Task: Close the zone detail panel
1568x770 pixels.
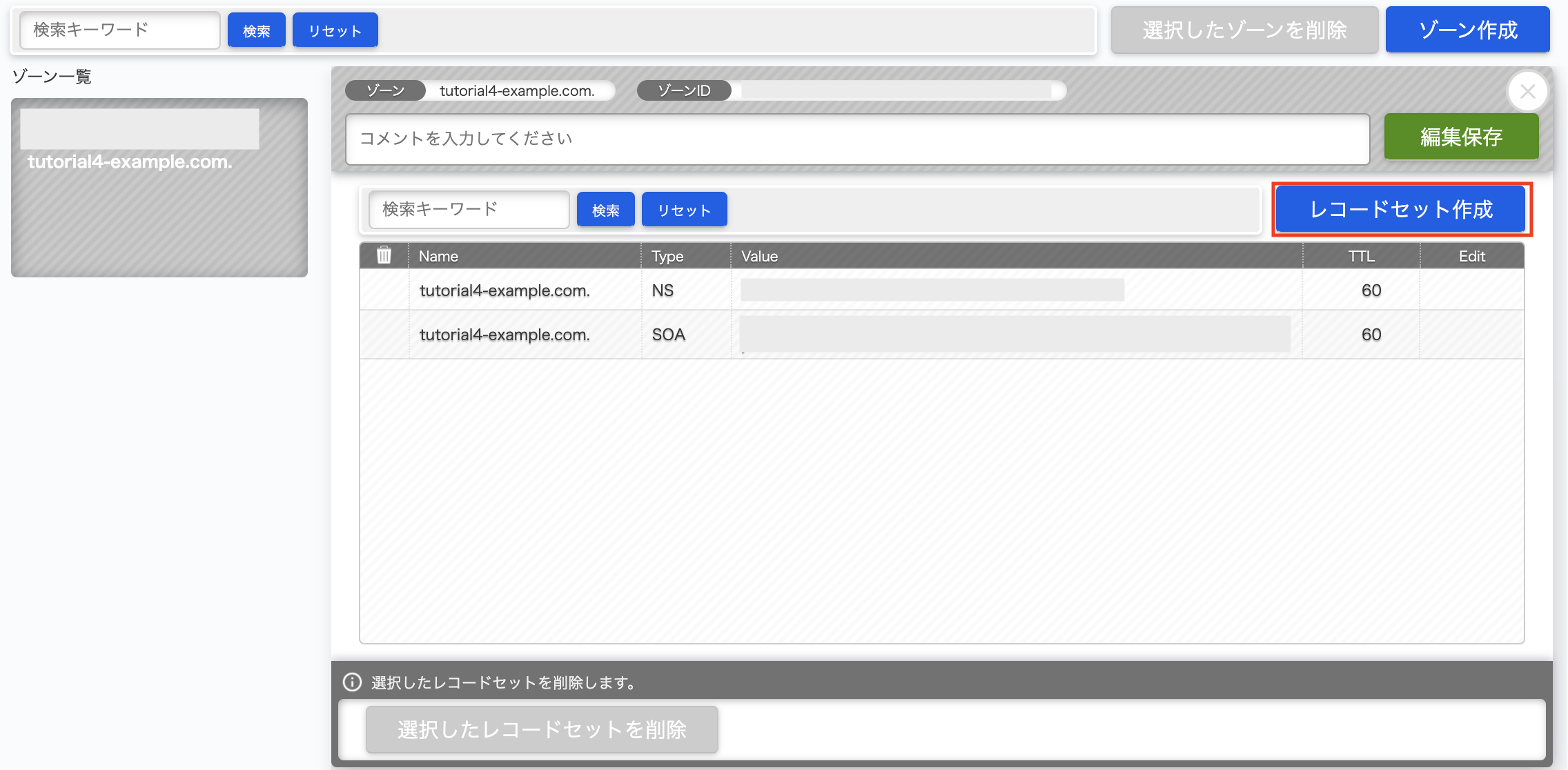Action: tap(1527, 91)
